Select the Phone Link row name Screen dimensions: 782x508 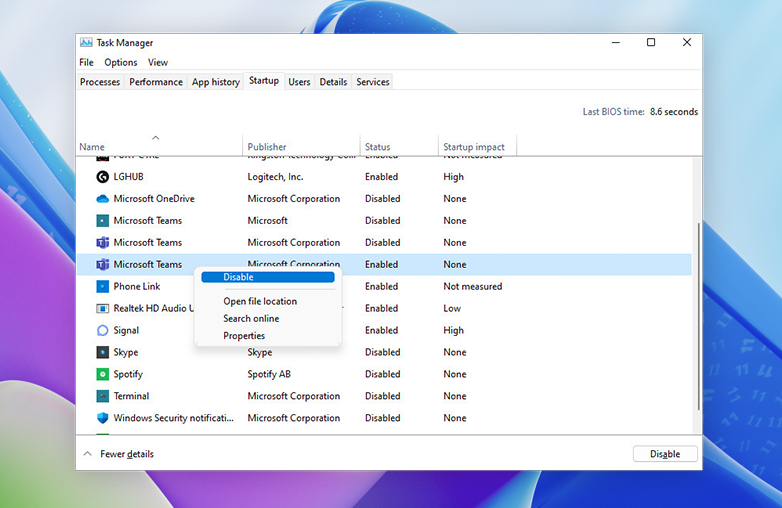137,286
